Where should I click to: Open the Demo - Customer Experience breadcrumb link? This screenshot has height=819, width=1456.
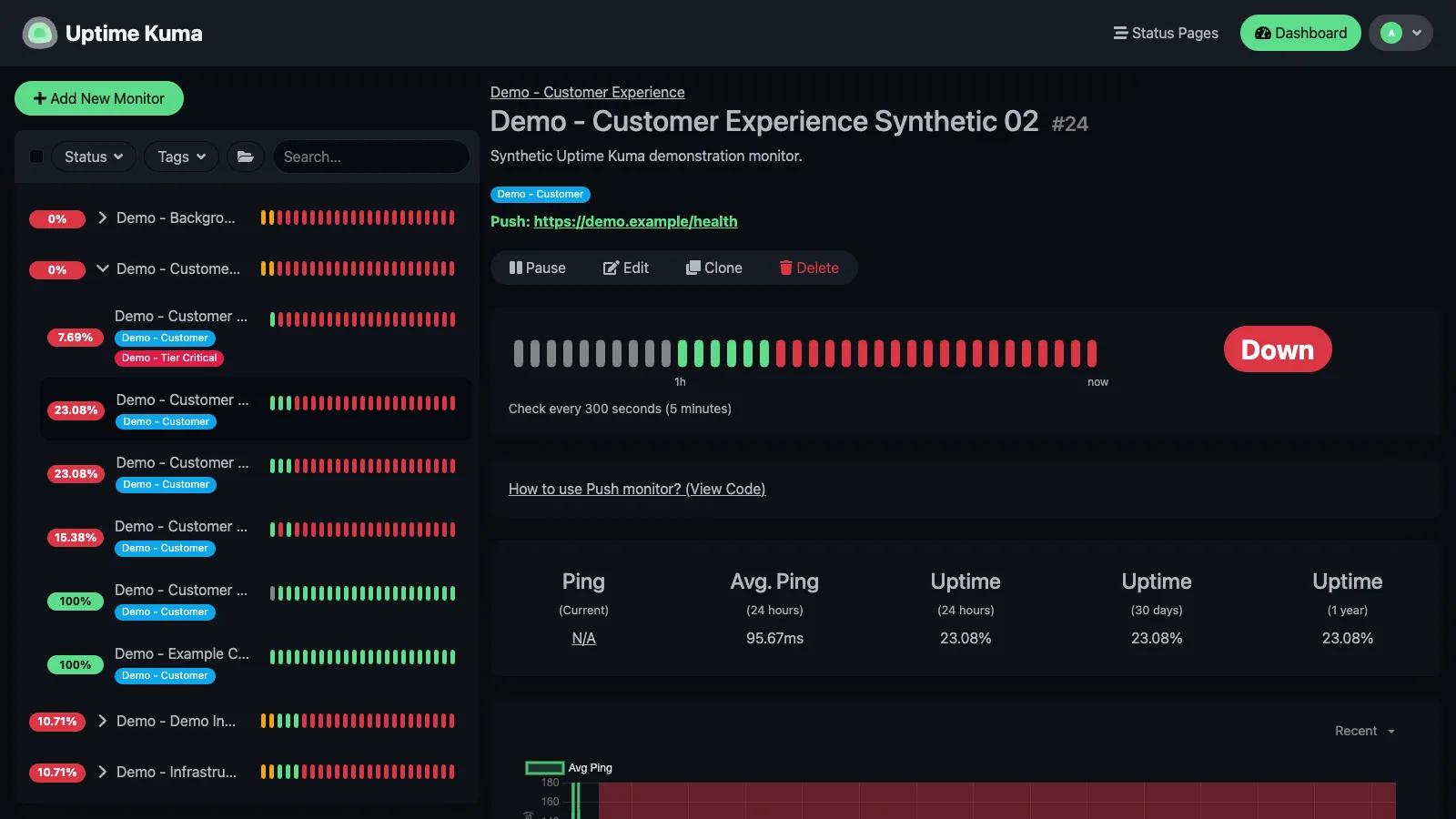click(x=587, y=92)
